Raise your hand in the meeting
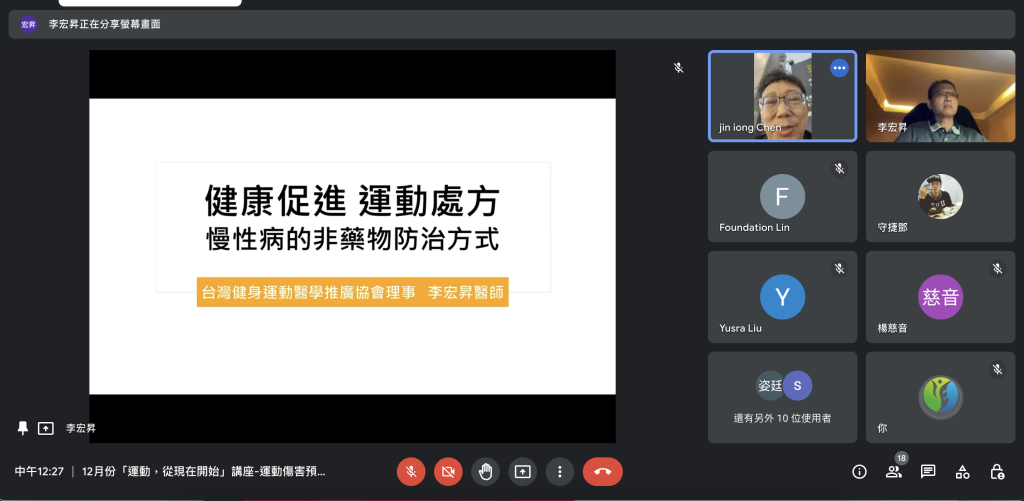The image size is (1024, 501). pos(485,471)
